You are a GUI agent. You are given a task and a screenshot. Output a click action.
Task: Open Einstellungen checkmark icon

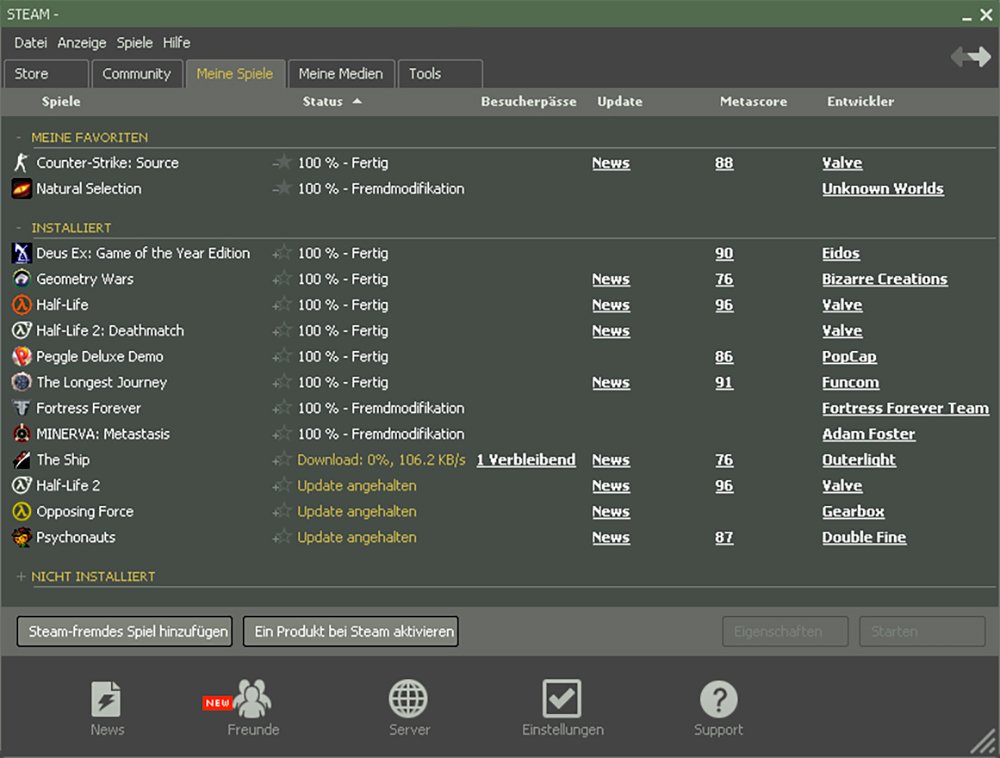click(x=562, y=699)
